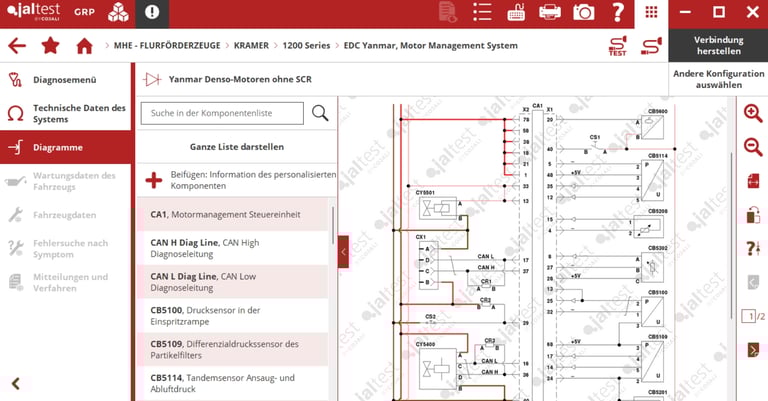Click the jaltest logo

point(34,11)
